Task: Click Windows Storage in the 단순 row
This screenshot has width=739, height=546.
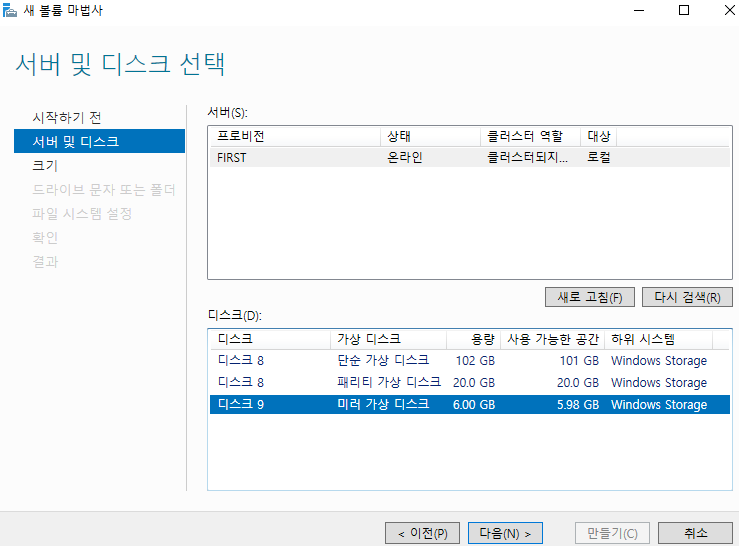Action: (x=659, y=361)
